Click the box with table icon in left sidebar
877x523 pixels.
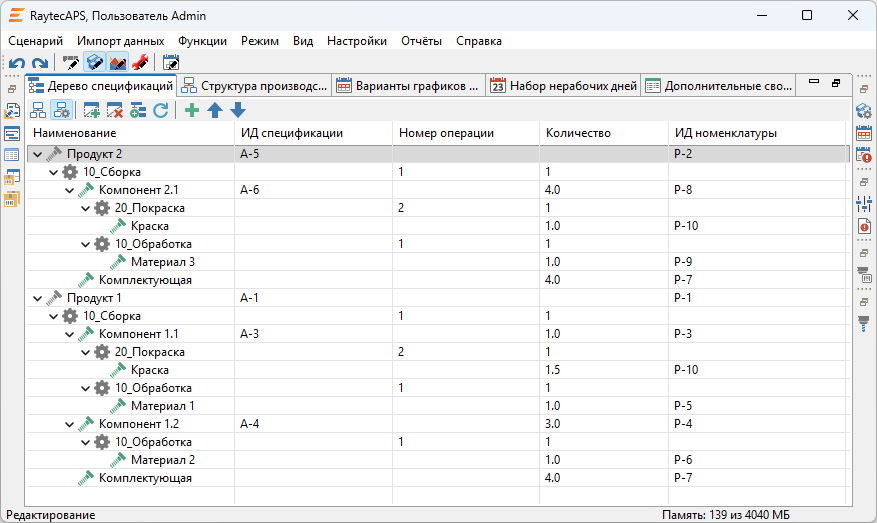click(12, 177)
